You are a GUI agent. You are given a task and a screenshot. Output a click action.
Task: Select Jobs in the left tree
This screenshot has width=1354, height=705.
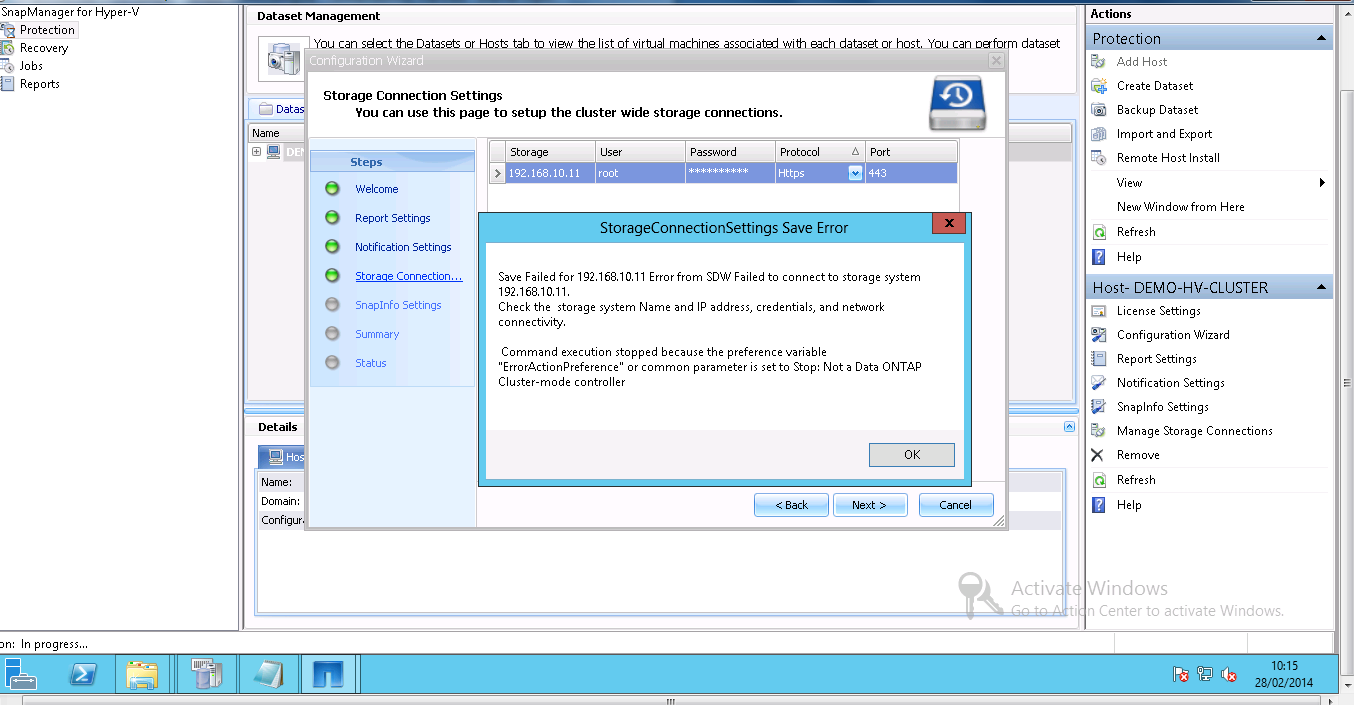[31, 66]
